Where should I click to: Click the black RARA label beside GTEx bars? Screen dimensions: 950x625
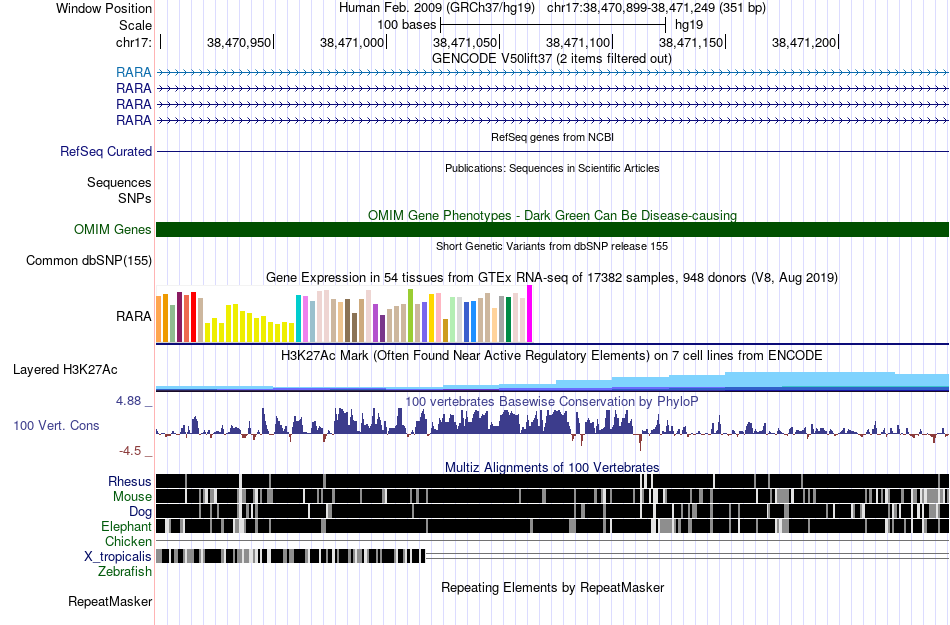pos(133,316)
